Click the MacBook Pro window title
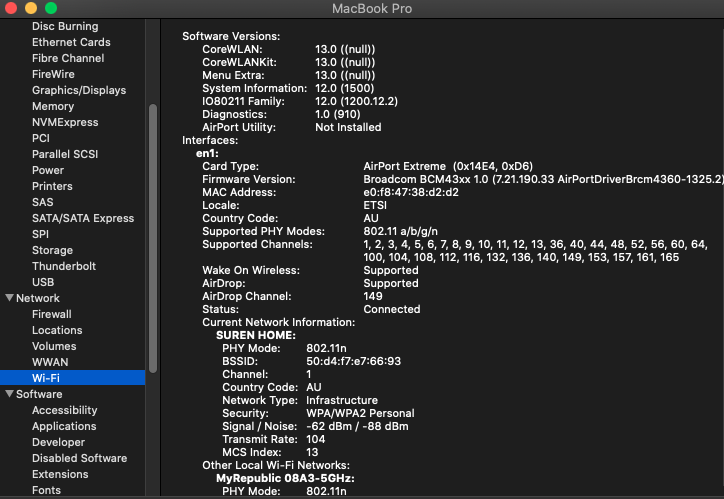 tap(372, 8)
